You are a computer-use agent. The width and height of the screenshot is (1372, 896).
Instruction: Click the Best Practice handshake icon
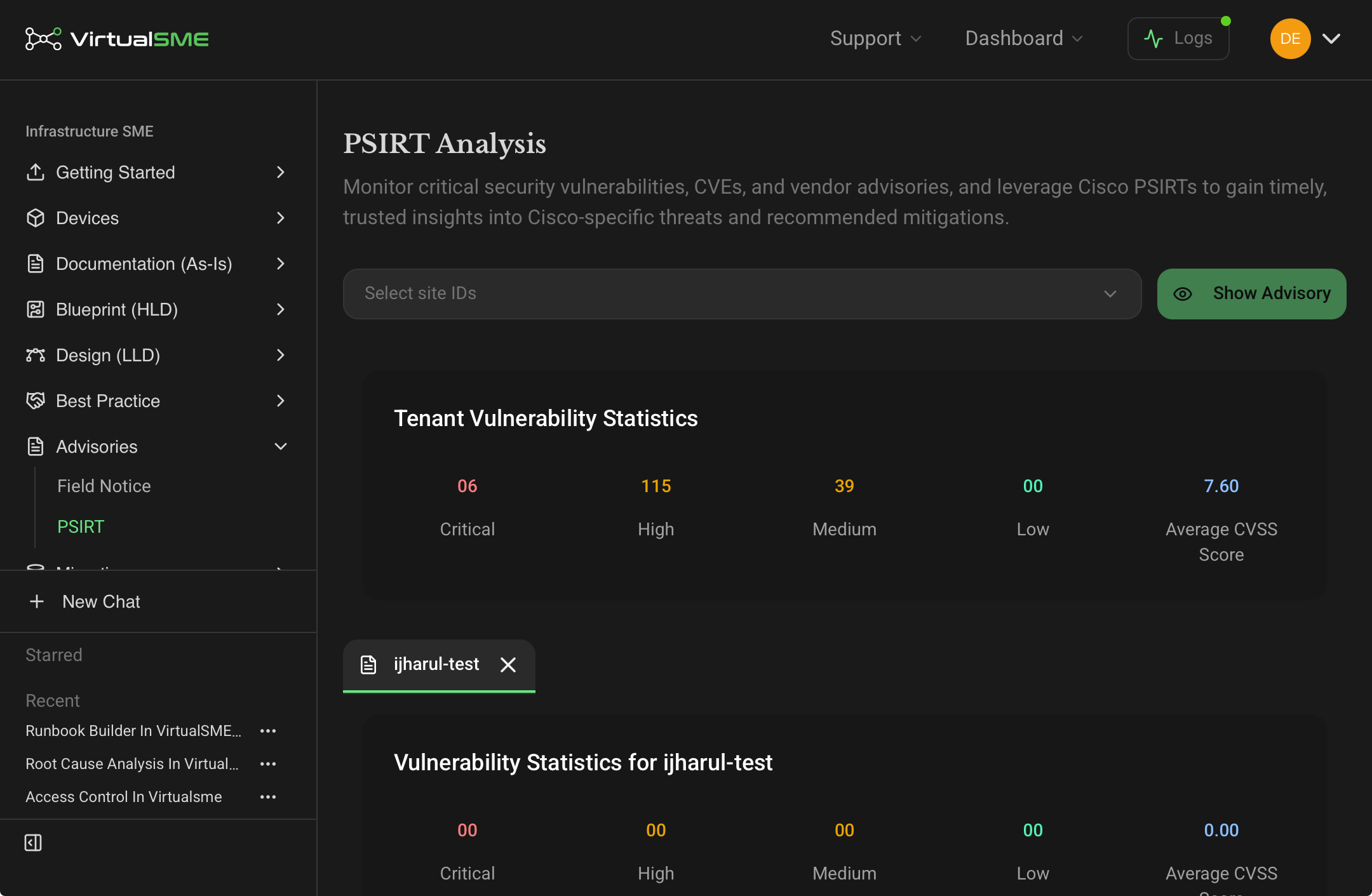pyautogui.click(x=36, y=401)
